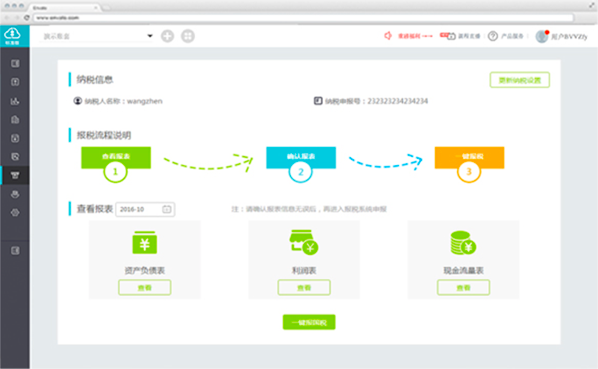Open the user avatar menu 用户BVVZfy
Viewport: 598px width, 369px height.
tap(561, 36)
